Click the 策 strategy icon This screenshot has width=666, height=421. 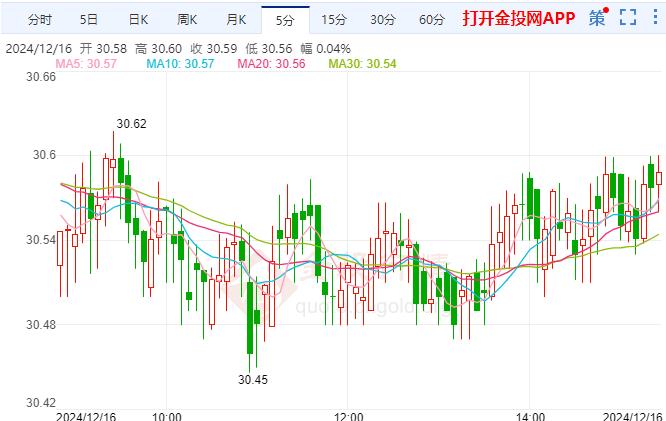tap(598, 17)
